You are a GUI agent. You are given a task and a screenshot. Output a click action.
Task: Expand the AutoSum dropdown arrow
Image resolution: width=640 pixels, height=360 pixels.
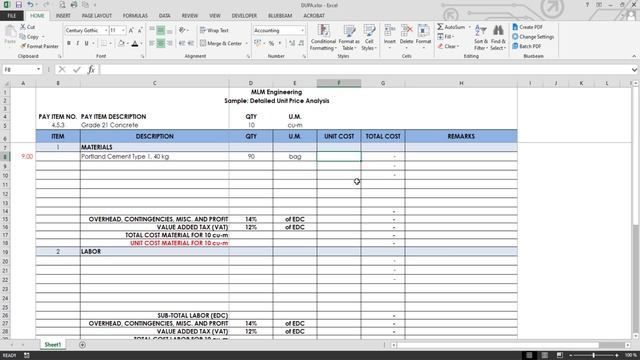pyautogui.click(x=469, y=27)
